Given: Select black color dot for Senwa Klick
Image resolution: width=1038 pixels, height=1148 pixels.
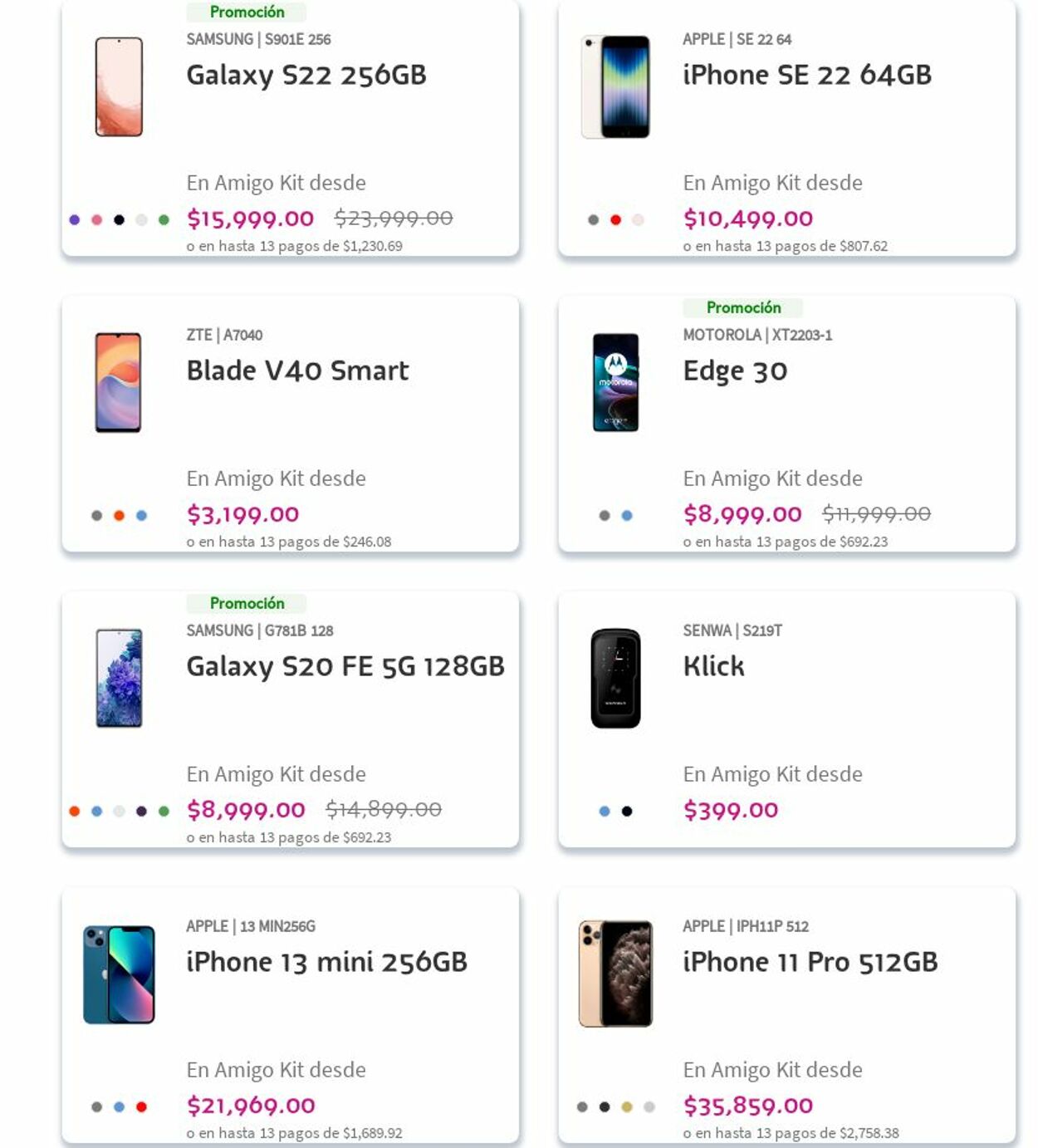Looking at the screenshot, I should coord(627,812).
